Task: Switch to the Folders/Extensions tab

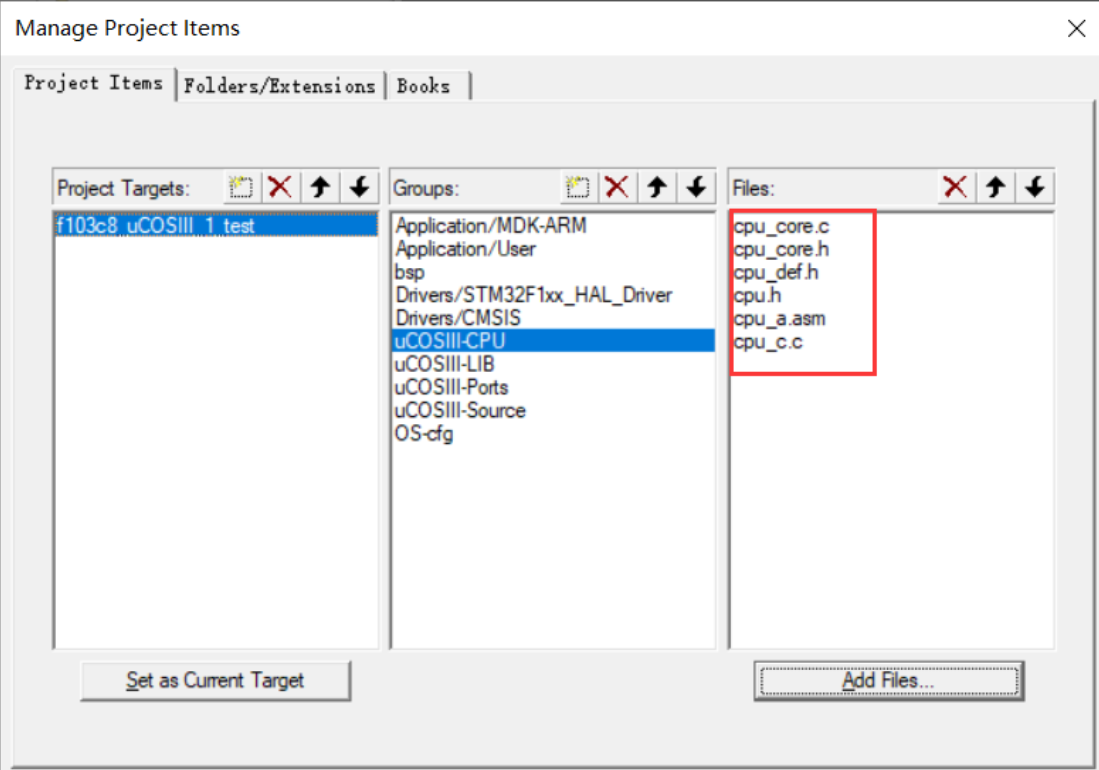Action: pyautogui.click(x=281, y=86)
